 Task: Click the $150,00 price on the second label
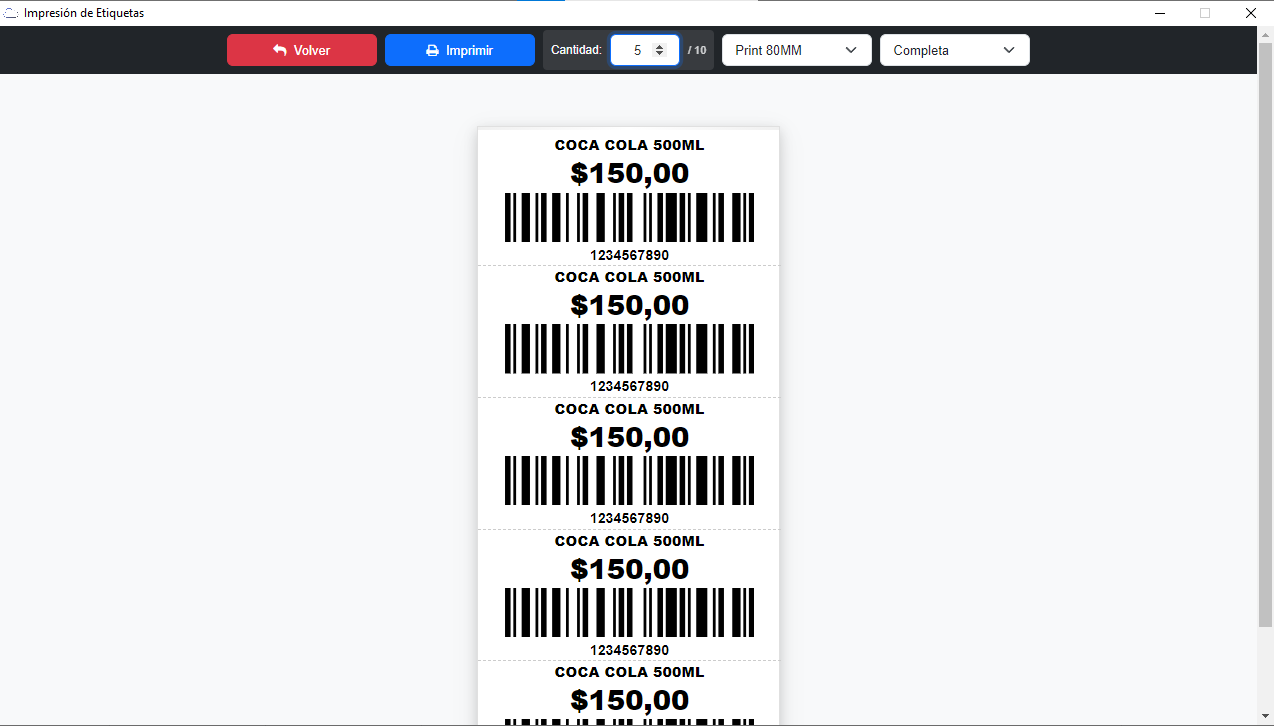pyautogui.click(x=628, y=305)
